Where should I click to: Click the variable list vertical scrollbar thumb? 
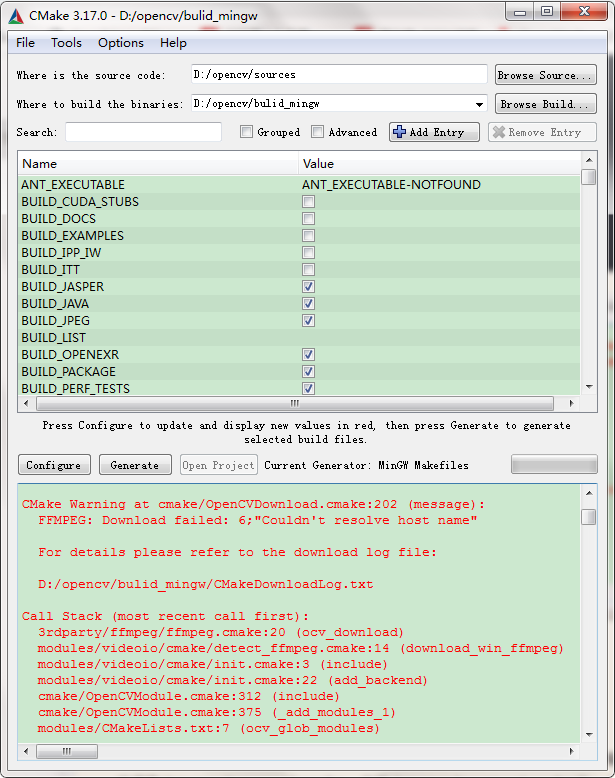click(589, 177)
